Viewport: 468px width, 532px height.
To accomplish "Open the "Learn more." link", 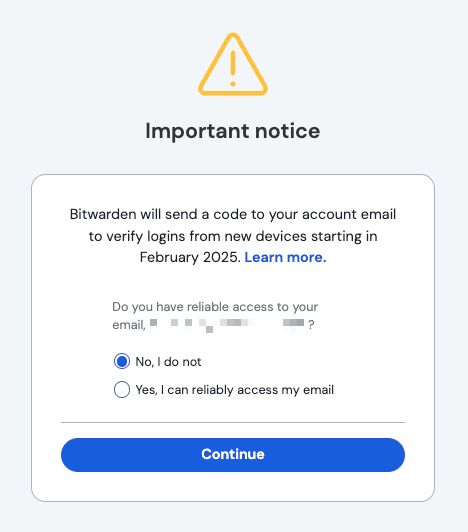I will coord(285,257).
